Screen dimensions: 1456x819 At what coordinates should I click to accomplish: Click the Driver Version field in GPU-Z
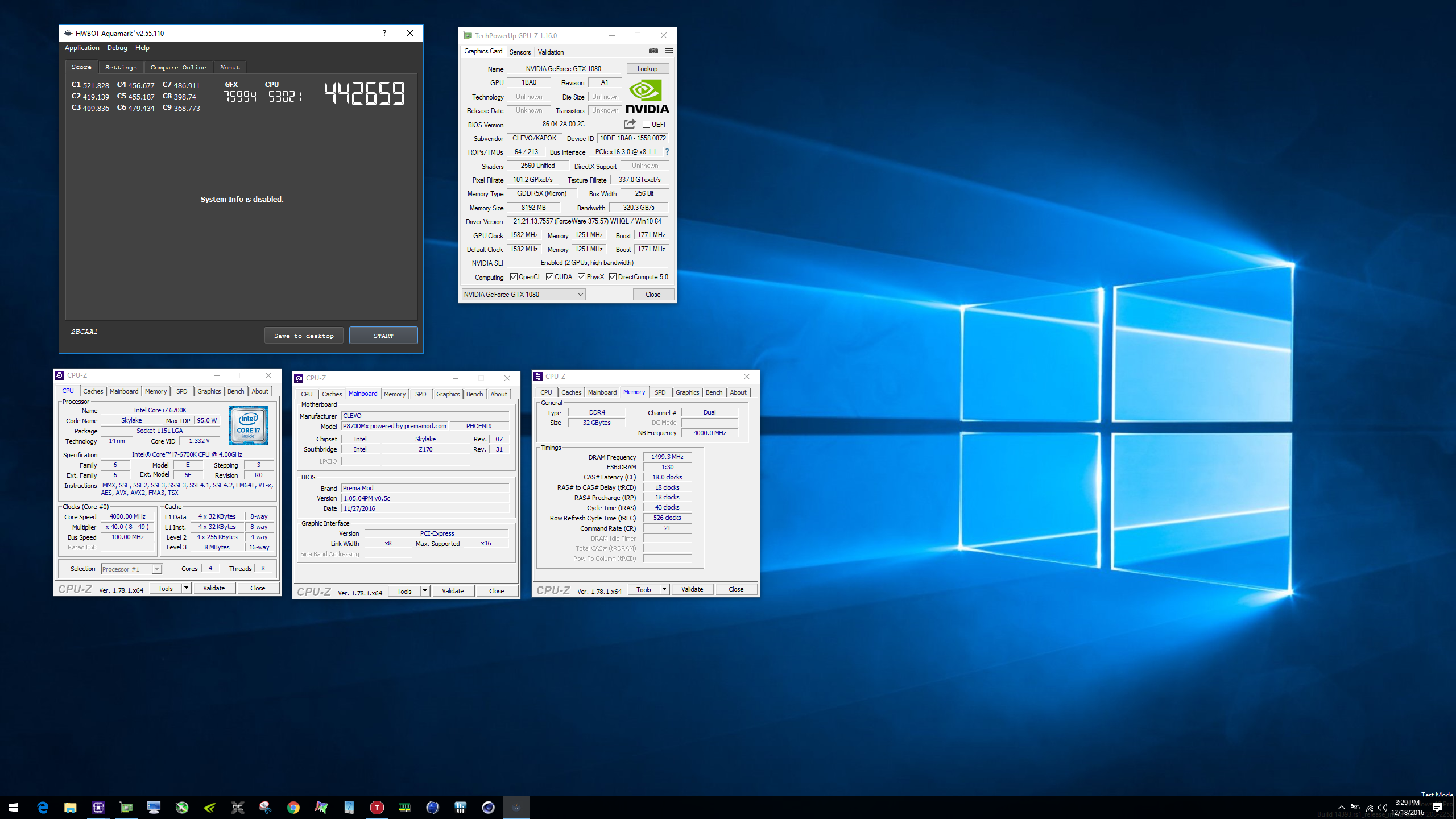587,221
